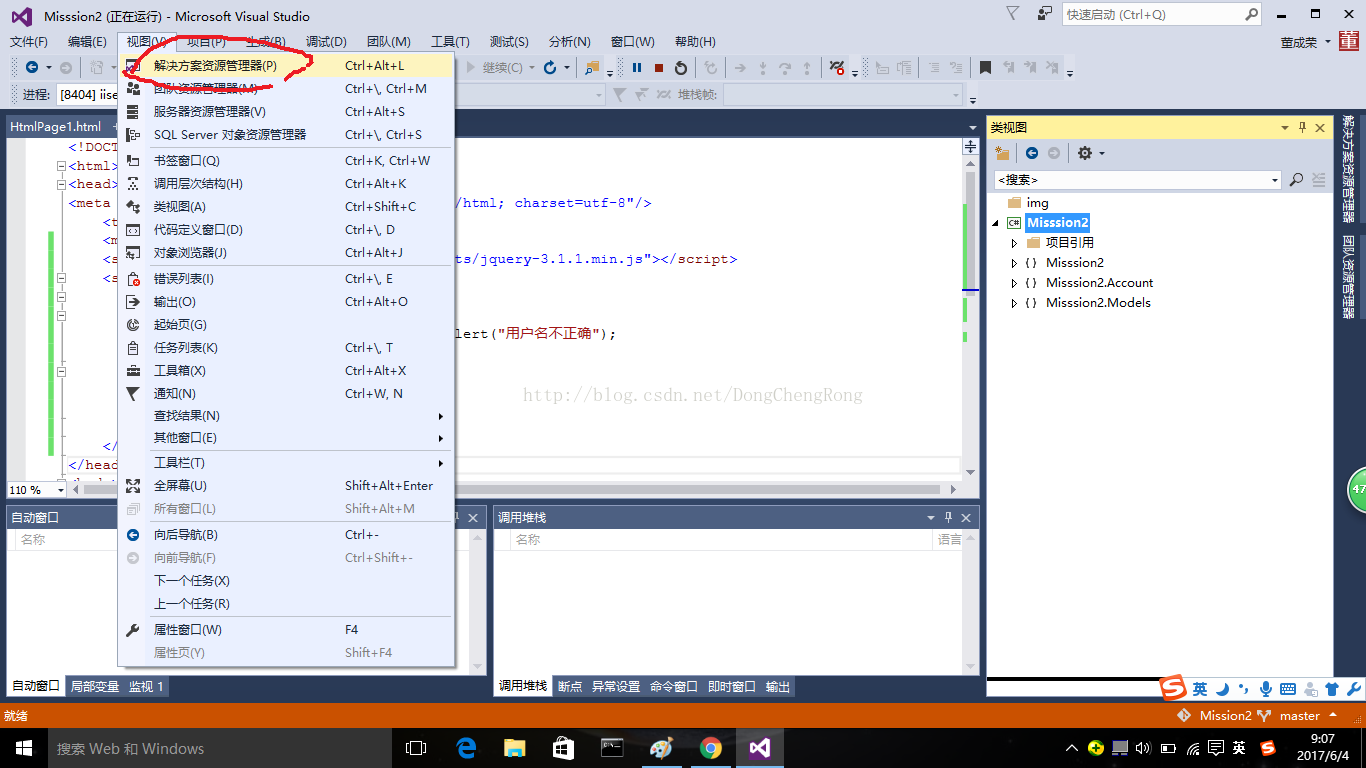Click the editor's horizontal scrollbar

point(512,490)
